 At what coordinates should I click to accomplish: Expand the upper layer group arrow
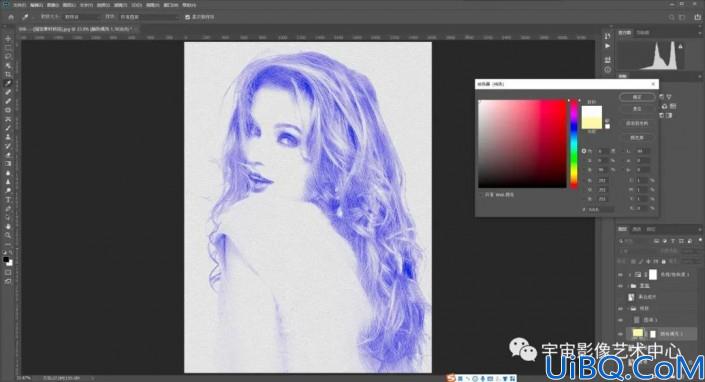point(629,286)
